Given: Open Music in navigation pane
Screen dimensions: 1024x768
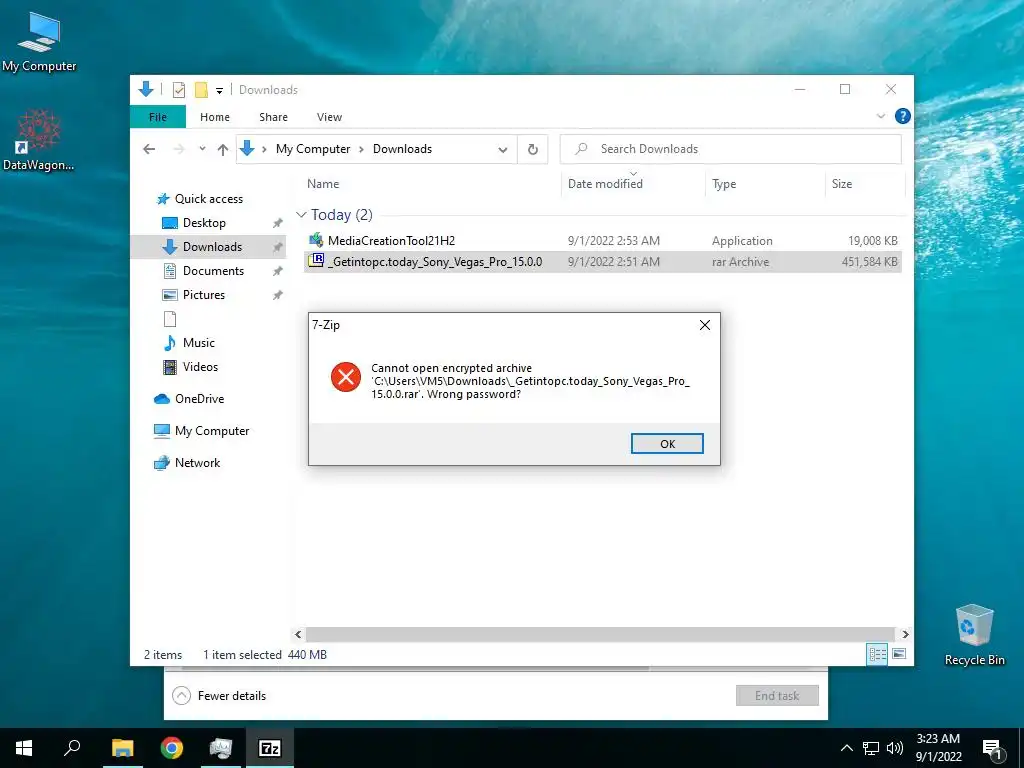Looking at the screenshot, I should point(199,343).
